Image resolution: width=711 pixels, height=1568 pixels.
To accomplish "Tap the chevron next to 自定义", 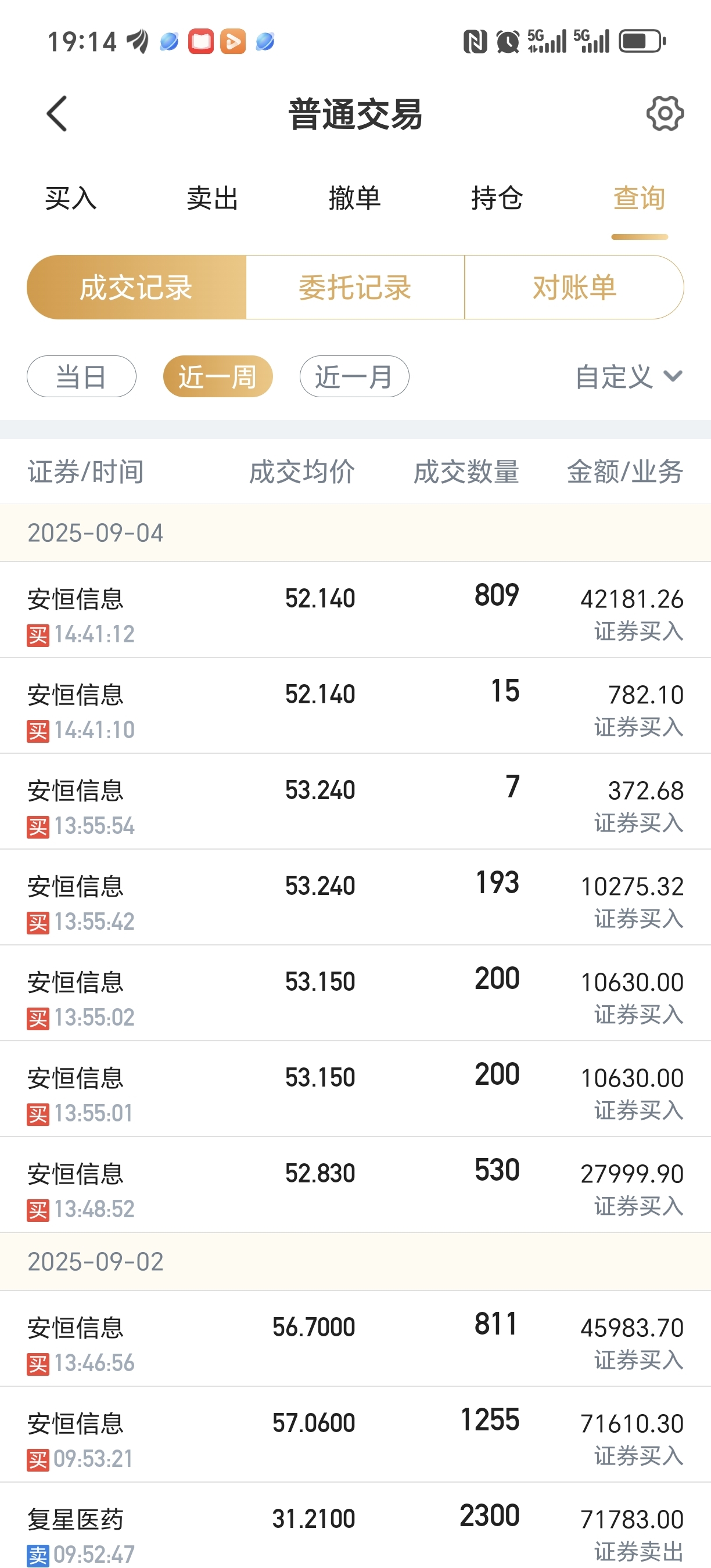I will point(673,376).
